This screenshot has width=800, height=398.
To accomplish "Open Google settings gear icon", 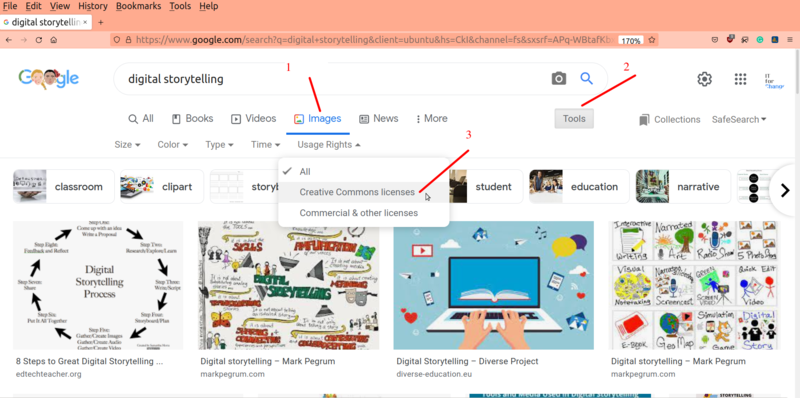I will pyautogui.click(x=705, y=79).
